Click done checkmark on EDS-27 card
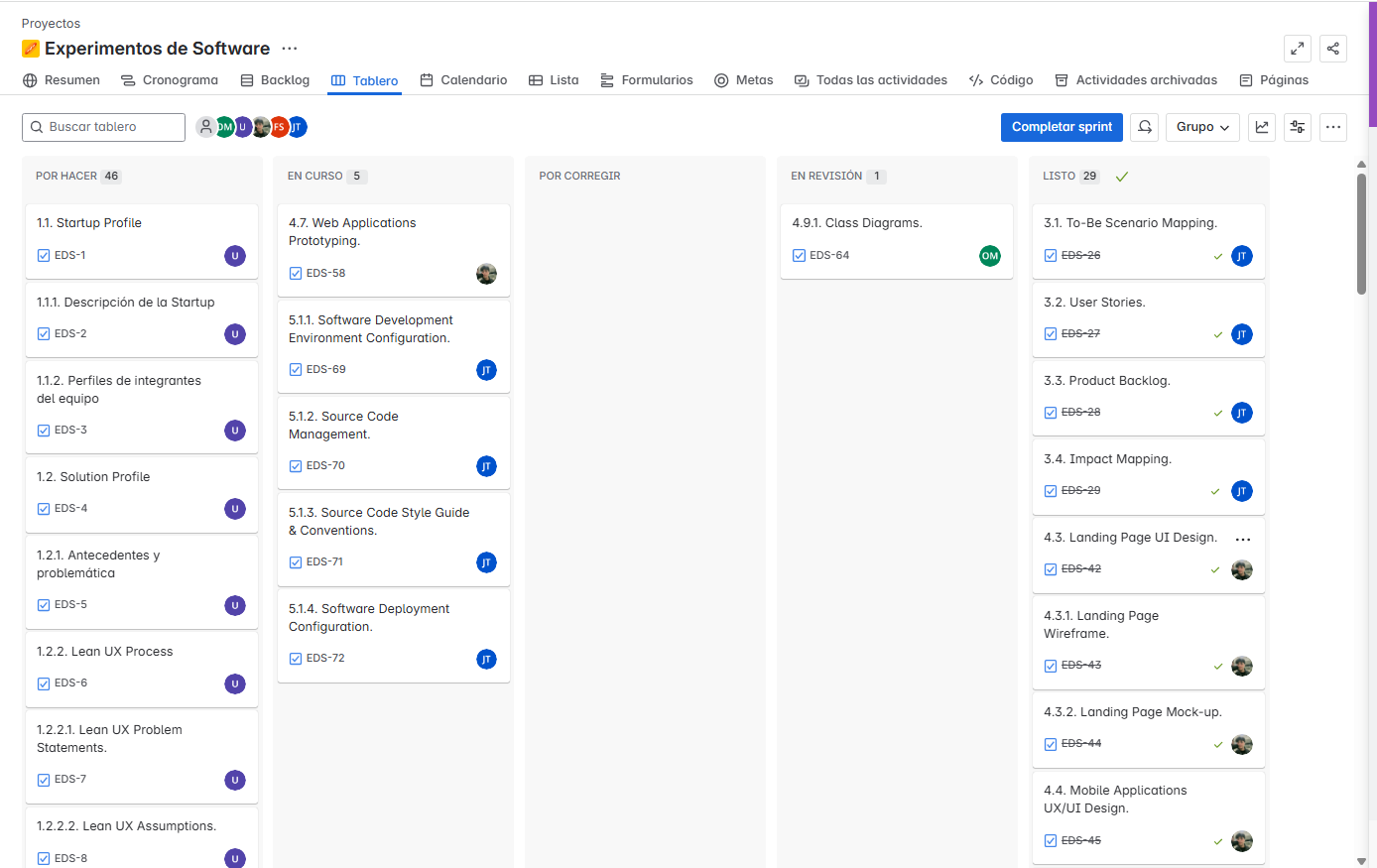This screenshot has height=868, width=1377. pyautogui.click(x=1218, y=335)
